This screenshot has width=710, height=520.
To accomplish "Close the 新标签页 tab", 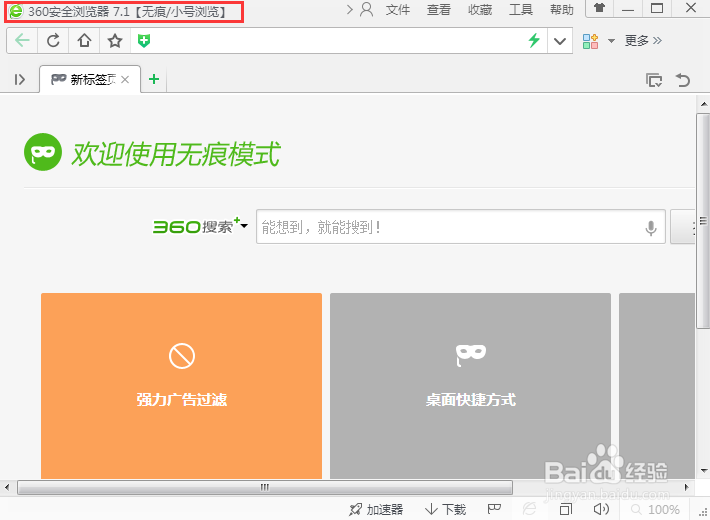I will click(125, 80).
